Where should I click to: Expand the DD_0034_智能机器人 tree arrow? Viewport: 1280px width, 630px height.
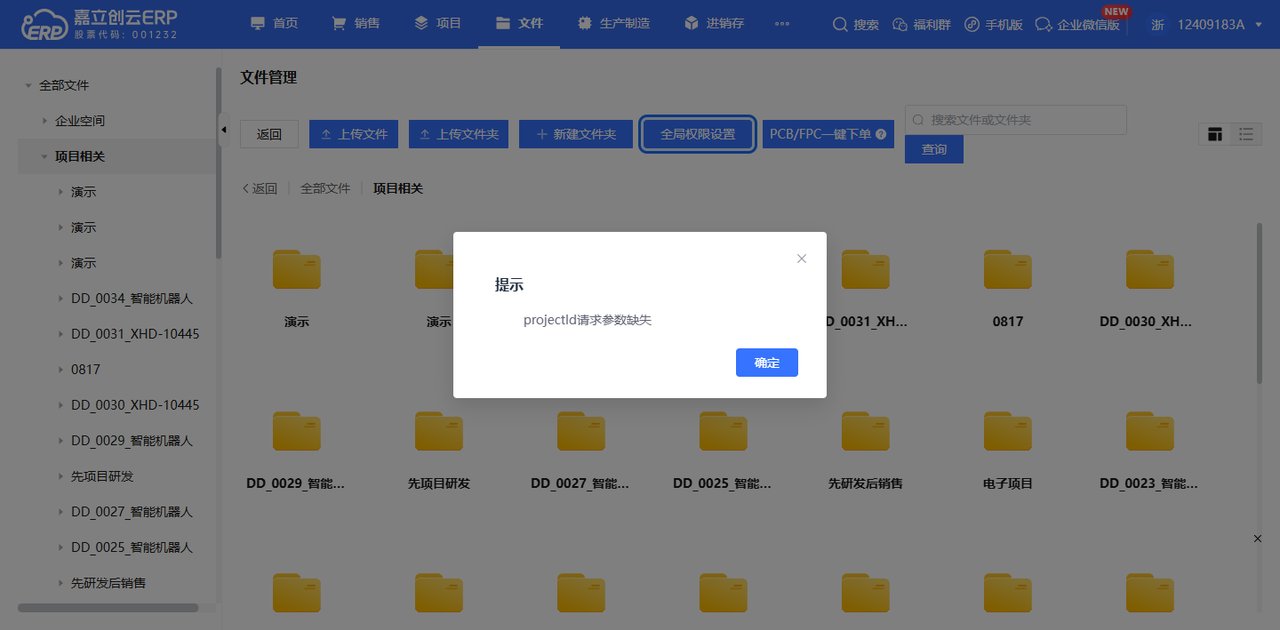[60, 299]
